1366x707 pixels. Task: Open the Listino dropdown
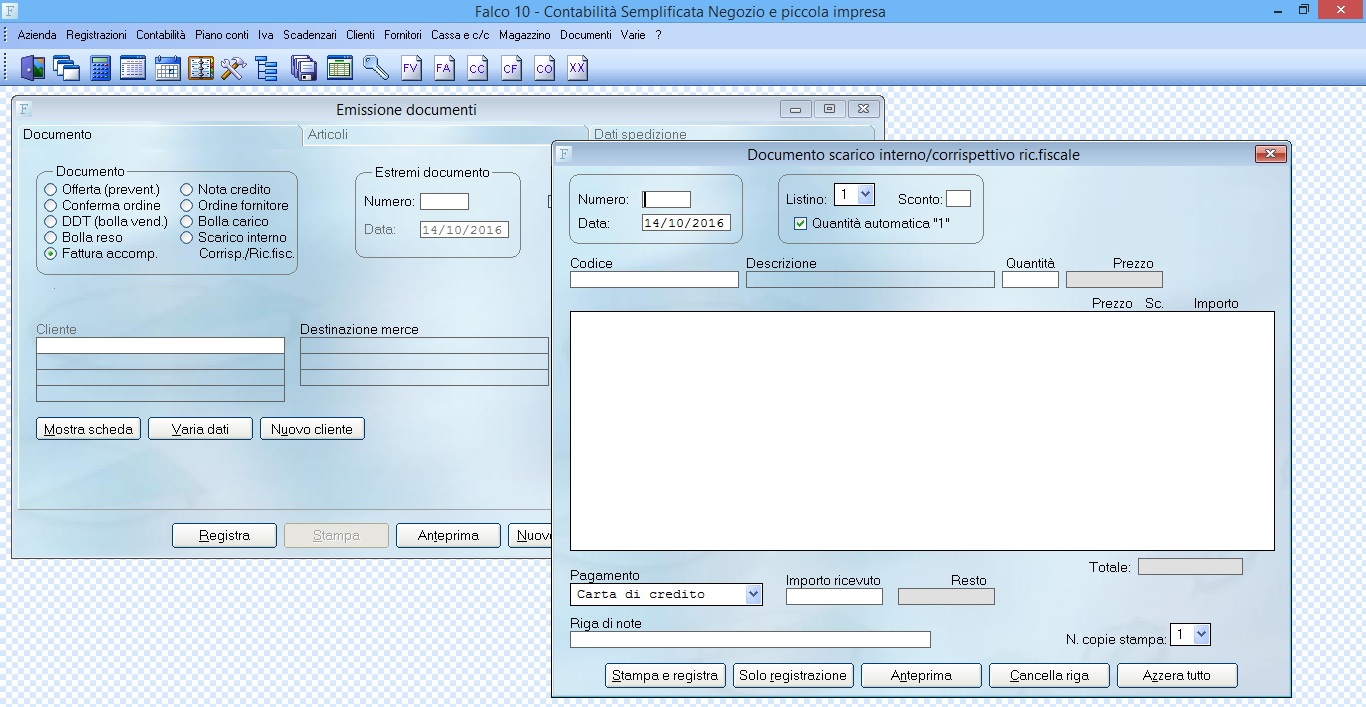tap(865, 194)
